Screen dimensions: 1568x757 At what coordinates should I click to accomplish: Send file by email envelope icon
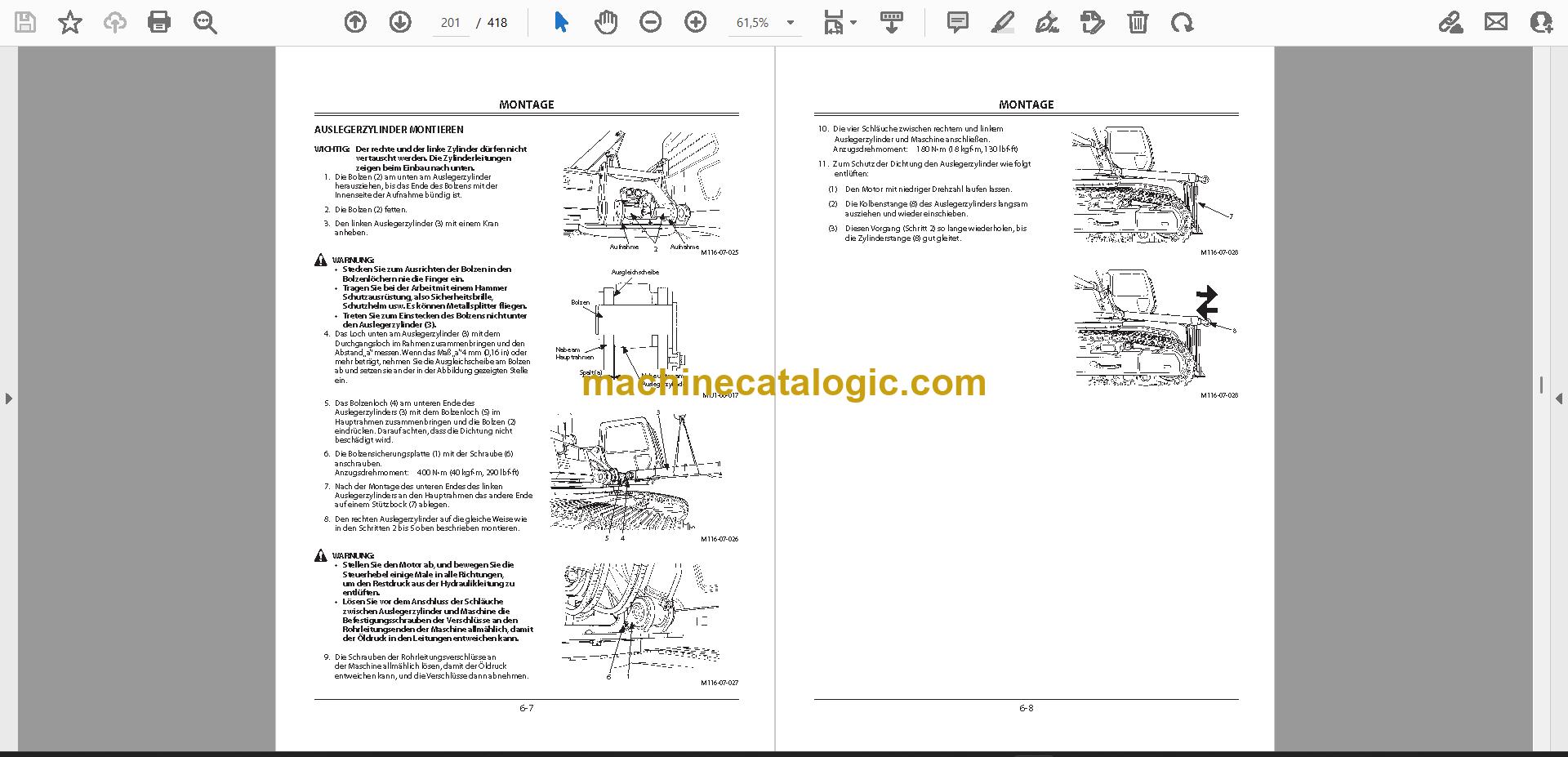[1496, 22]
